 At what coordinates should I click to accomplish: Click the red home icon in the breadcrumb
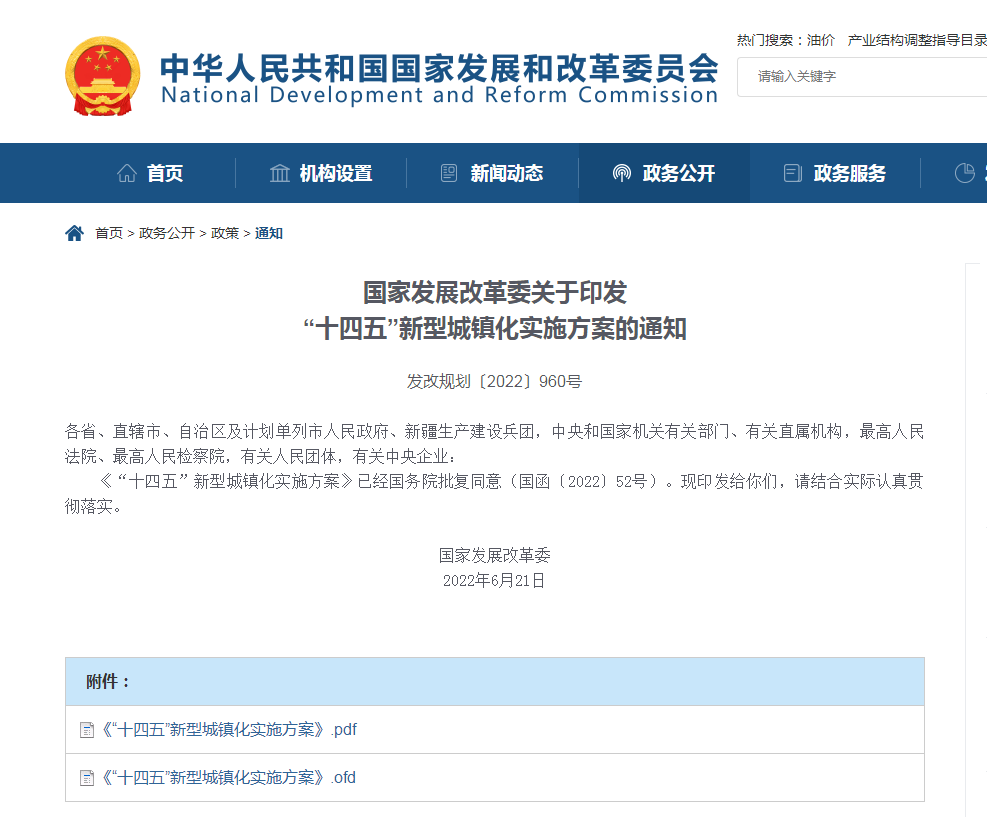click(x=74, y=232)
